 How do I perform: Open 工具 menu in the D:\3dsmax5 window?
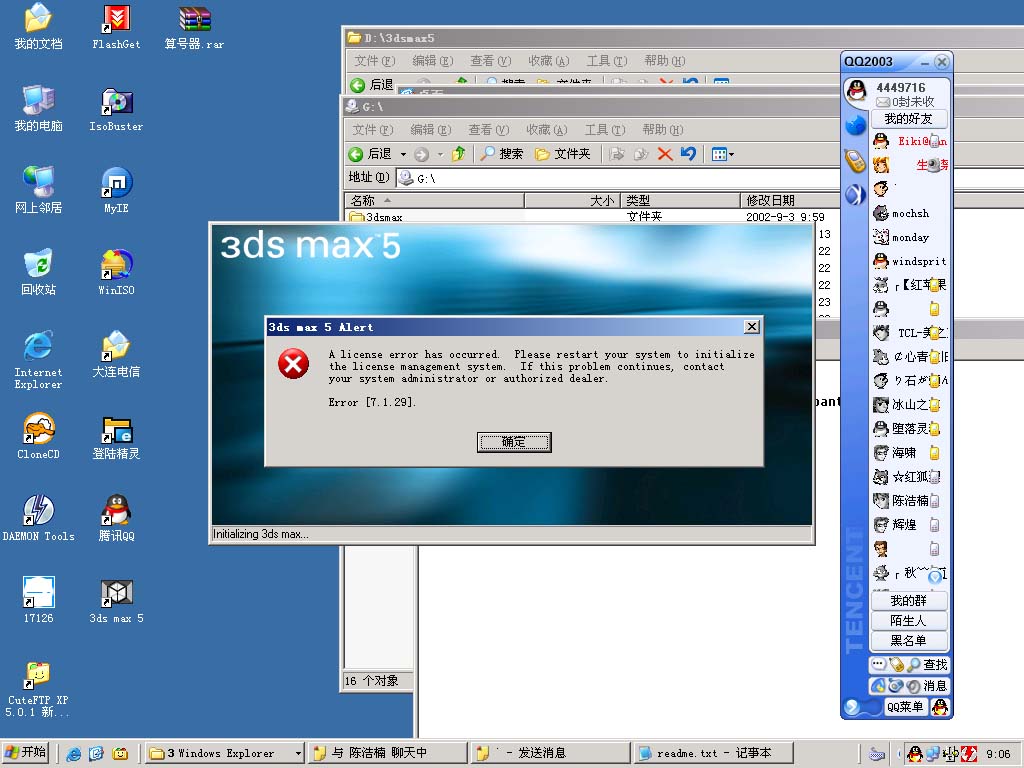click(x=607, y=61)
